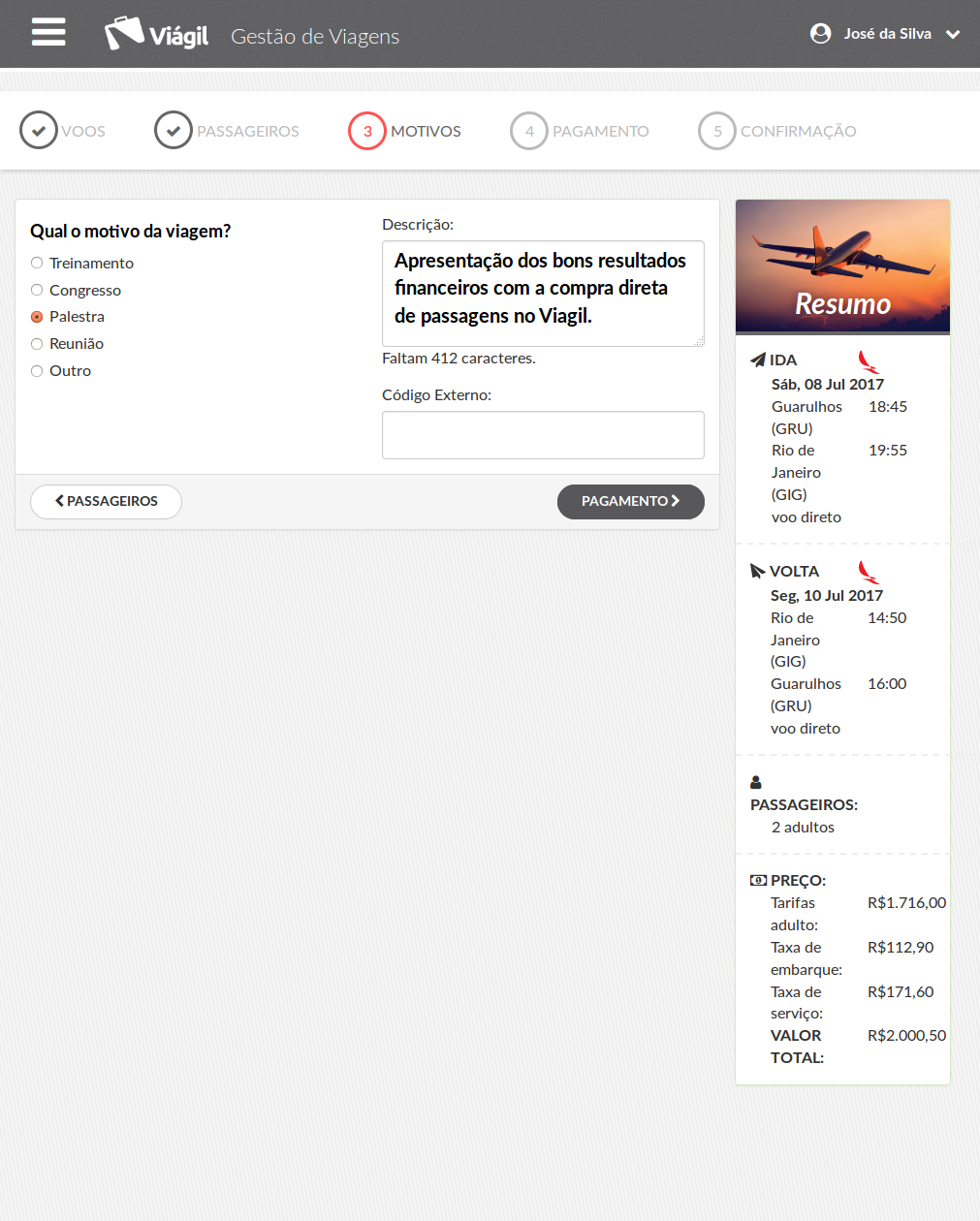Go back with the PASSAGEIROS button
The width and height of the screenshot is (980, 1221).
click(106, 501)
